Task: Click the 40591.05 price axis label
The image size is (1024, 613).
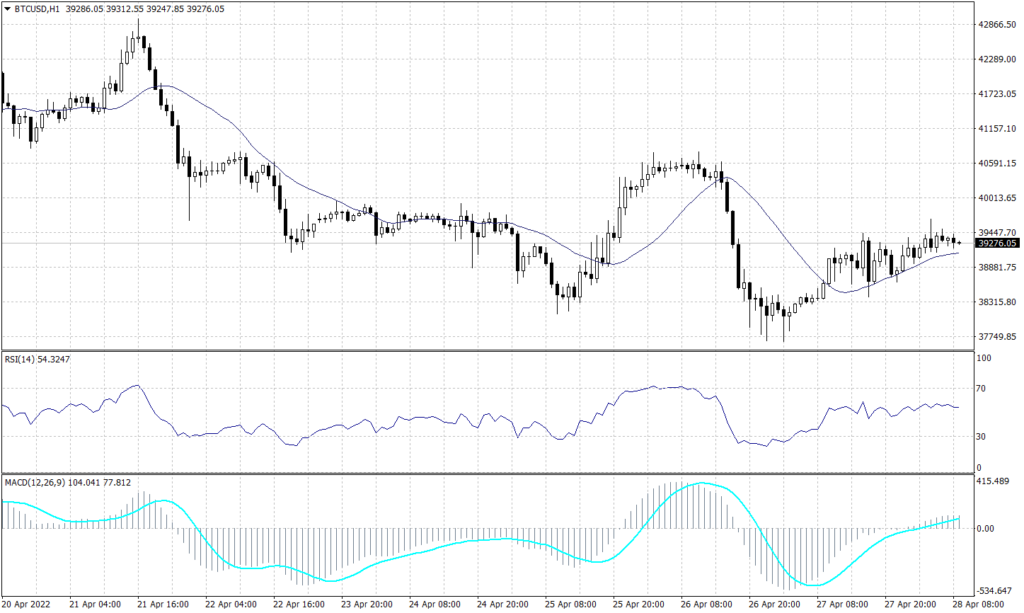Action: point(997,163)
